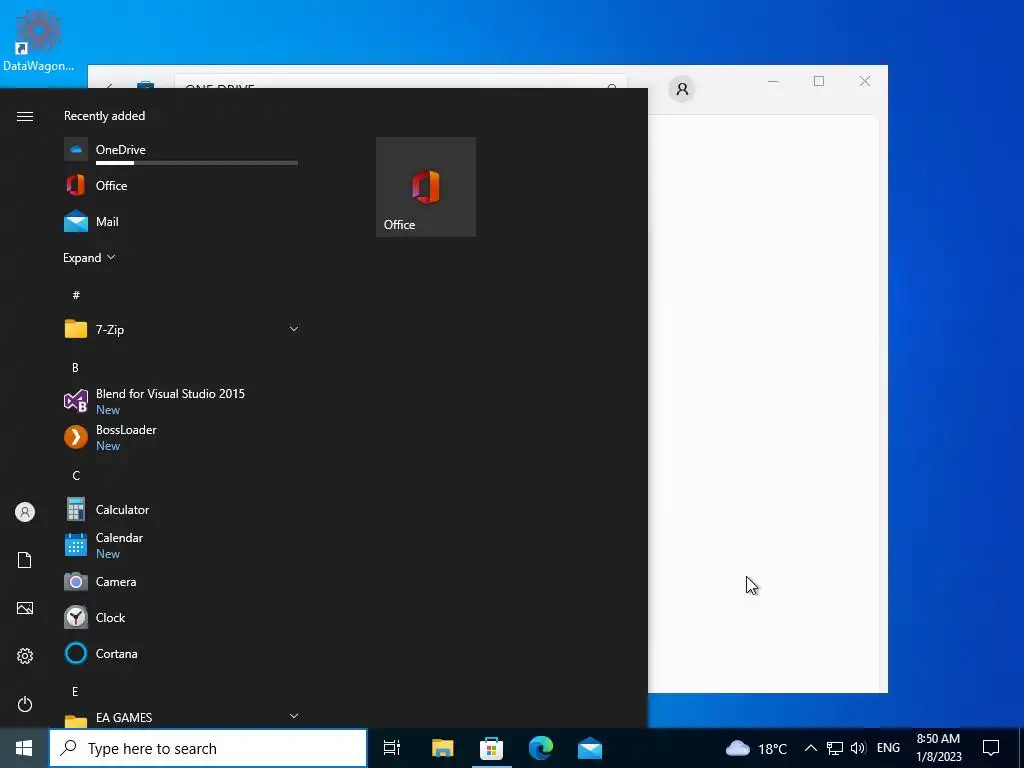The width and height of the screenshot is (1024, 768).
Task: Open the notification center icon
Action: (x=991, y=748)
